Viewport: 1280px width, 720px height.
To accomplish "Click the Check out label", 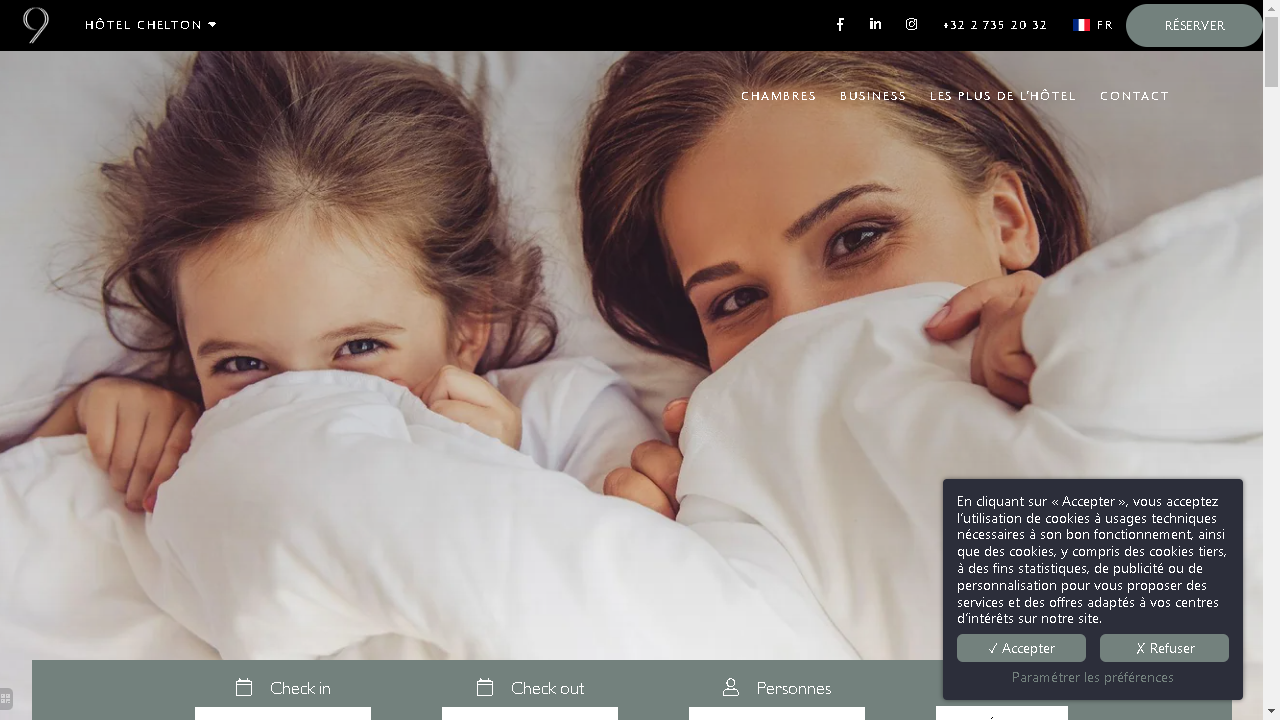I will [x=547, y=688].
